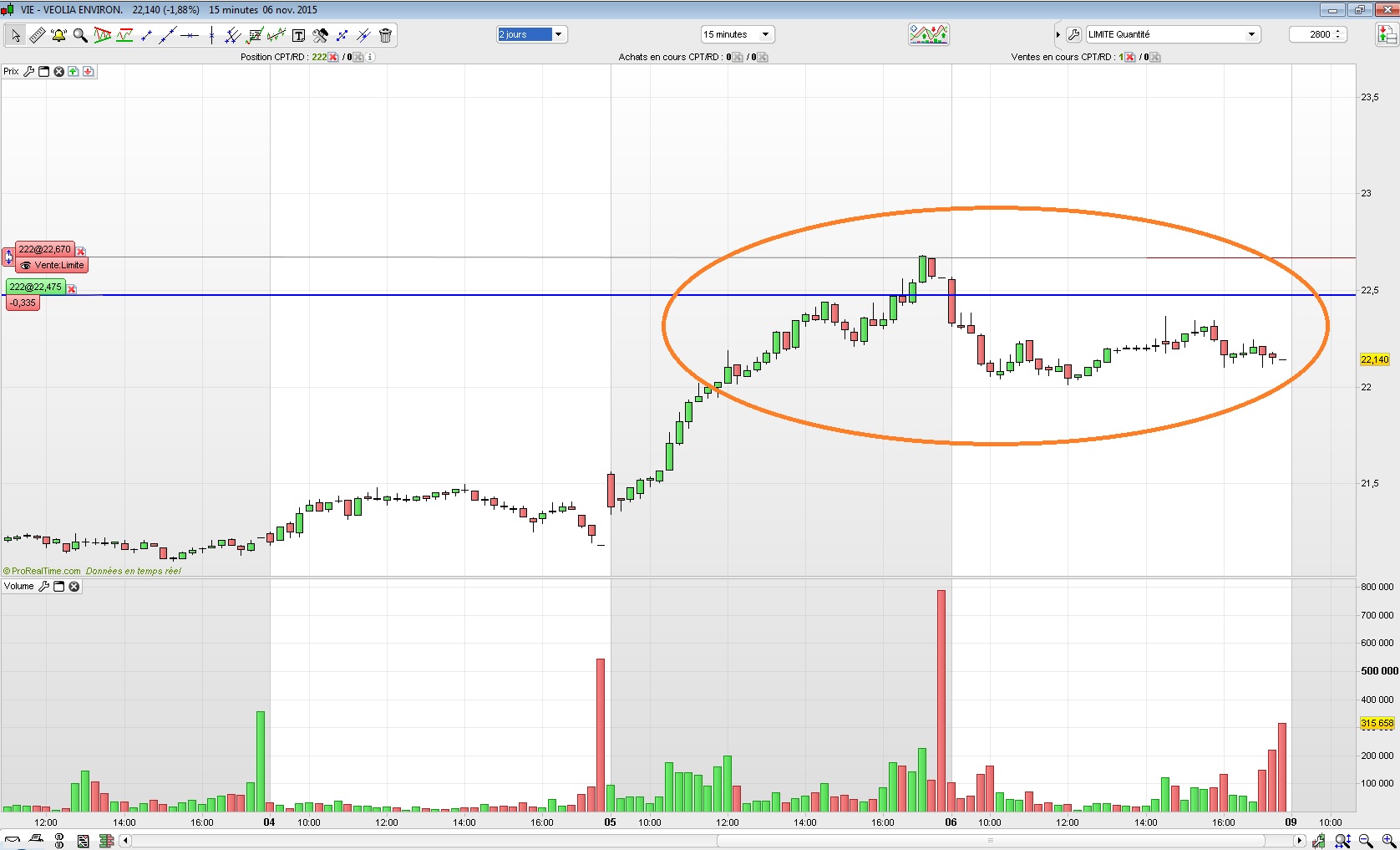
Task: Choose the extended trend line tool
Action: tap(168, 35)
